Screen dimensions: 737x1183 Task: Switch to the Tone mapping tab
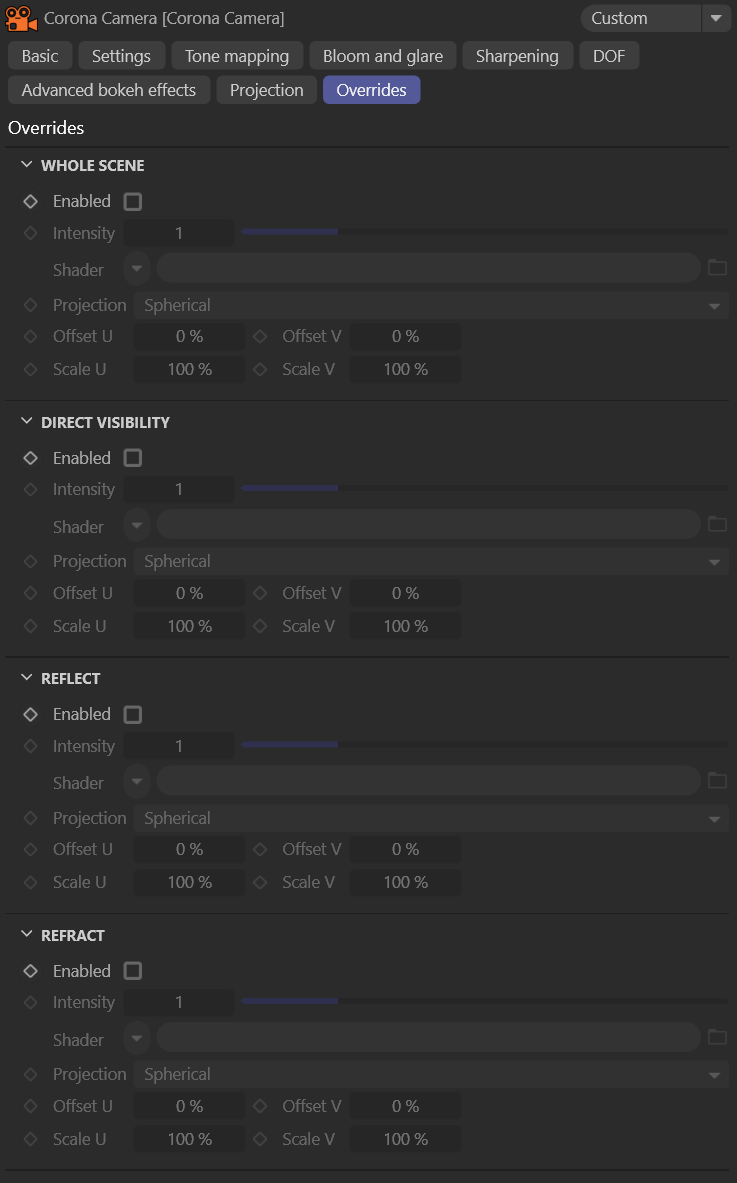pos(237,56)
